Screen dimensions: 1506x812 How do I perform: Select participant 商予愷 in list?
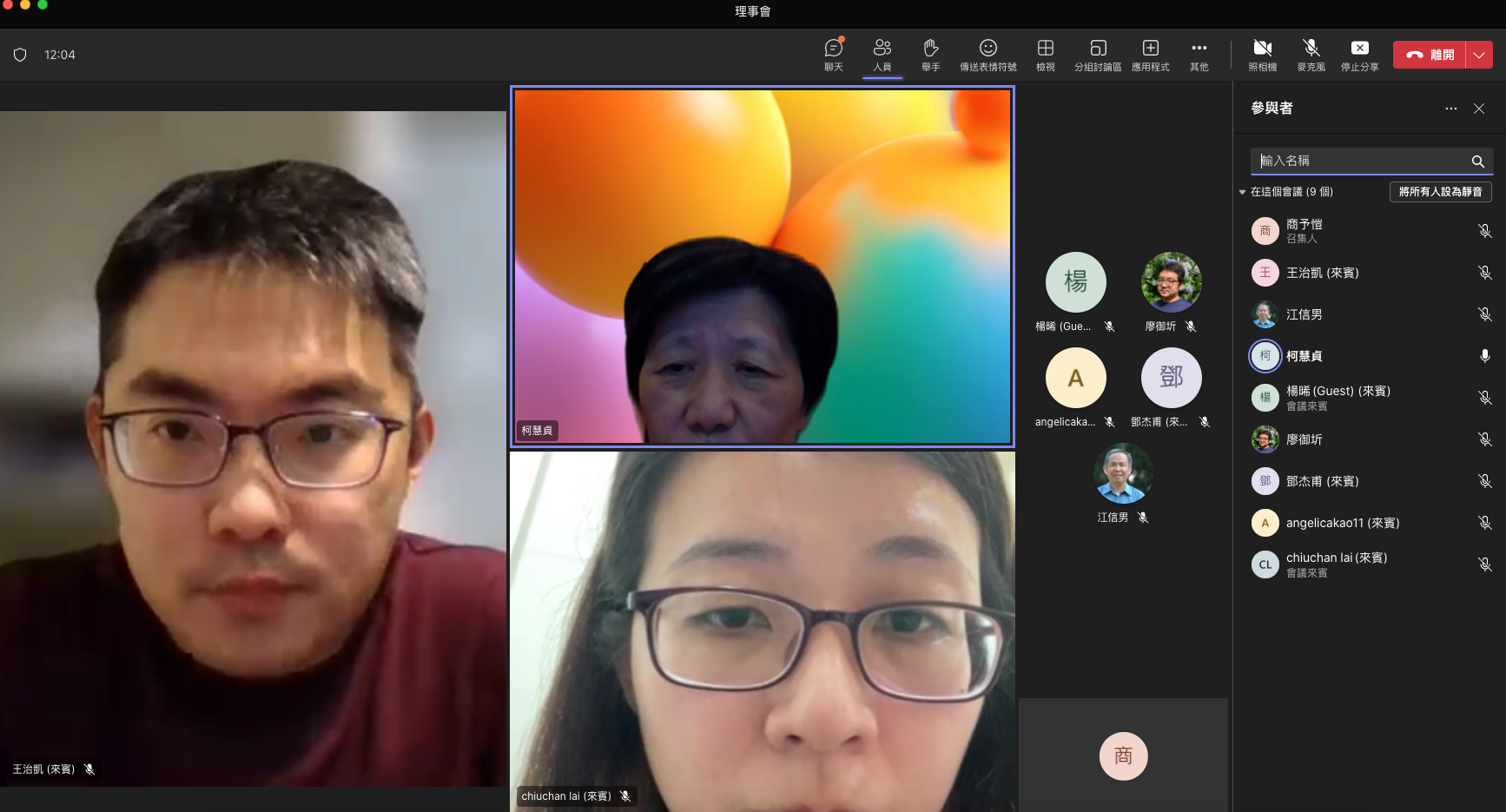1371,231
